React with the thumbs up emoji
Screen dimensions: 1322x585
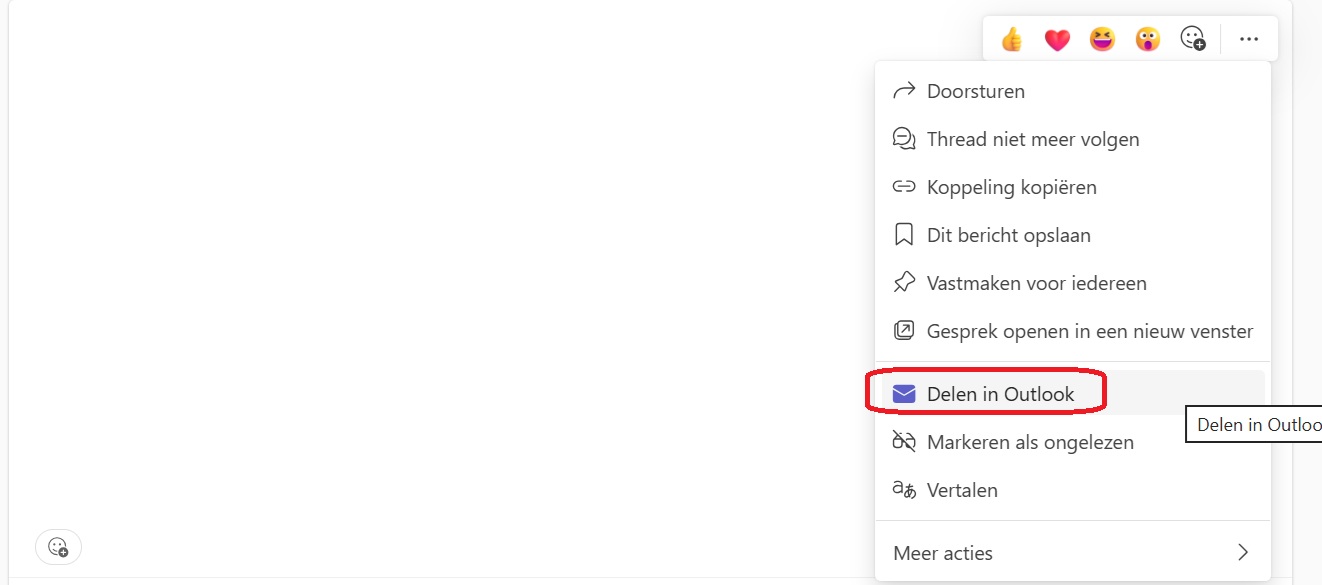1012,39
